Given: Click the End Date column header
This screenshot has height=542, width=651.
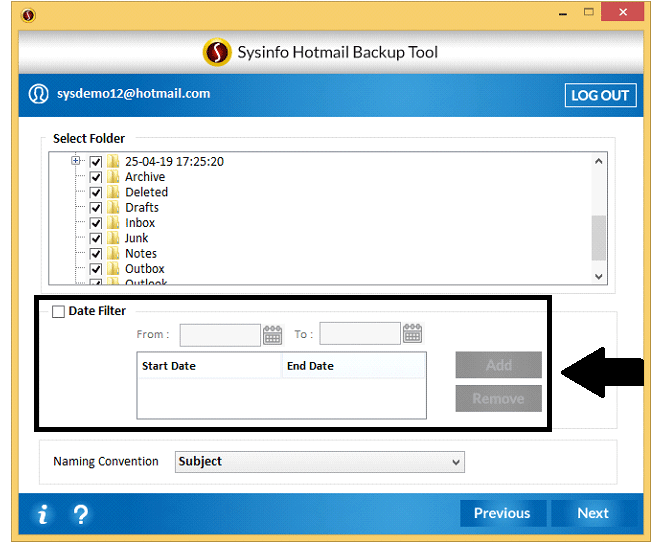Looking at the screenshot, I should tap(354, 366).
